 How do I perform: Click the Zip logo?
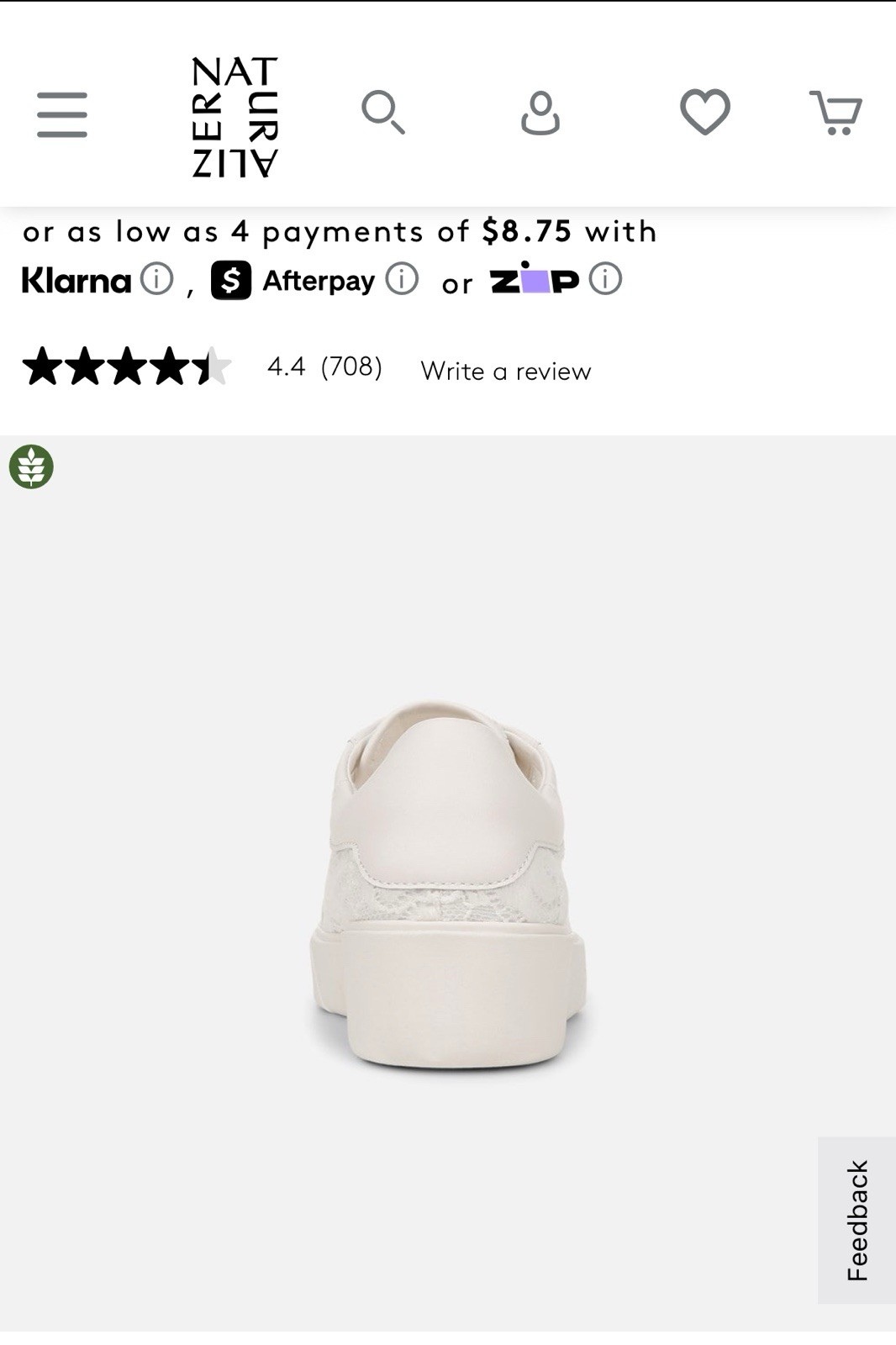tap(534, 279)
